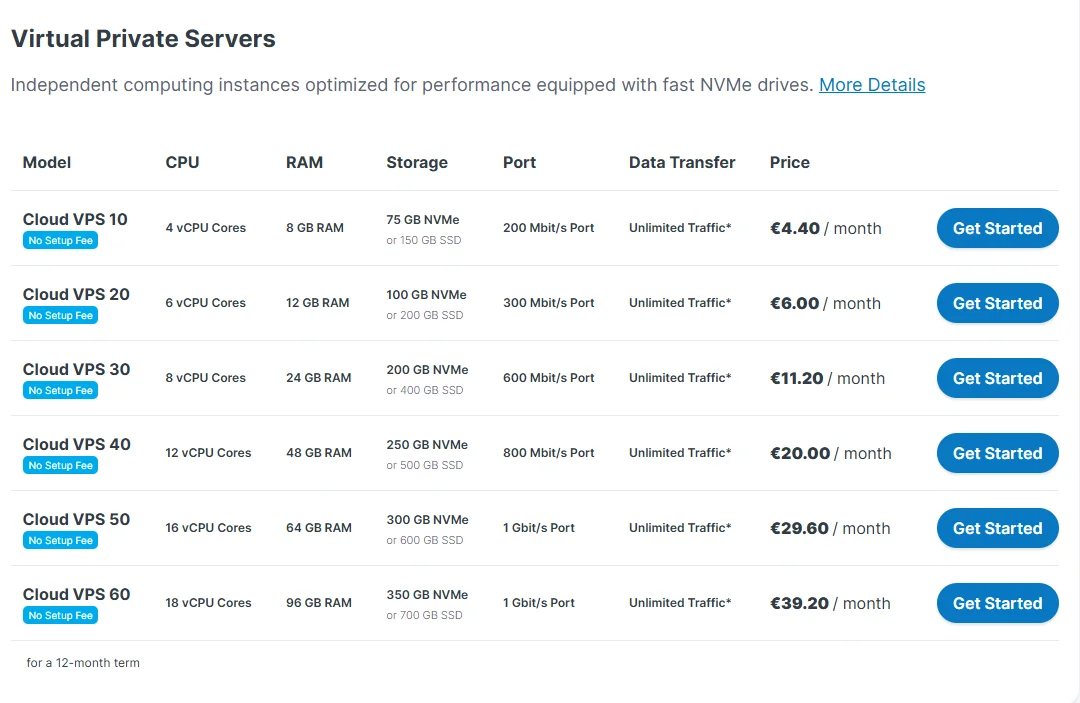Click Unlimited Traffic* in Cloud VPS 30 row
This screenshot has height=703, width=1080.
[680, 377]
